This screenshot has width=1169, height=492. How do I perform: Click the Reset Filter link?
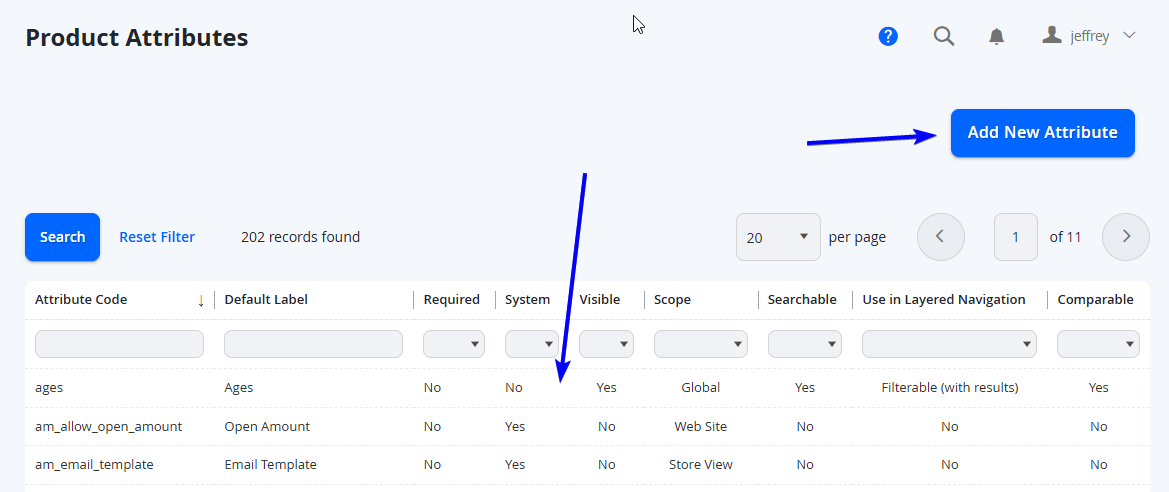pyautogui.click(x=157, y=237)
